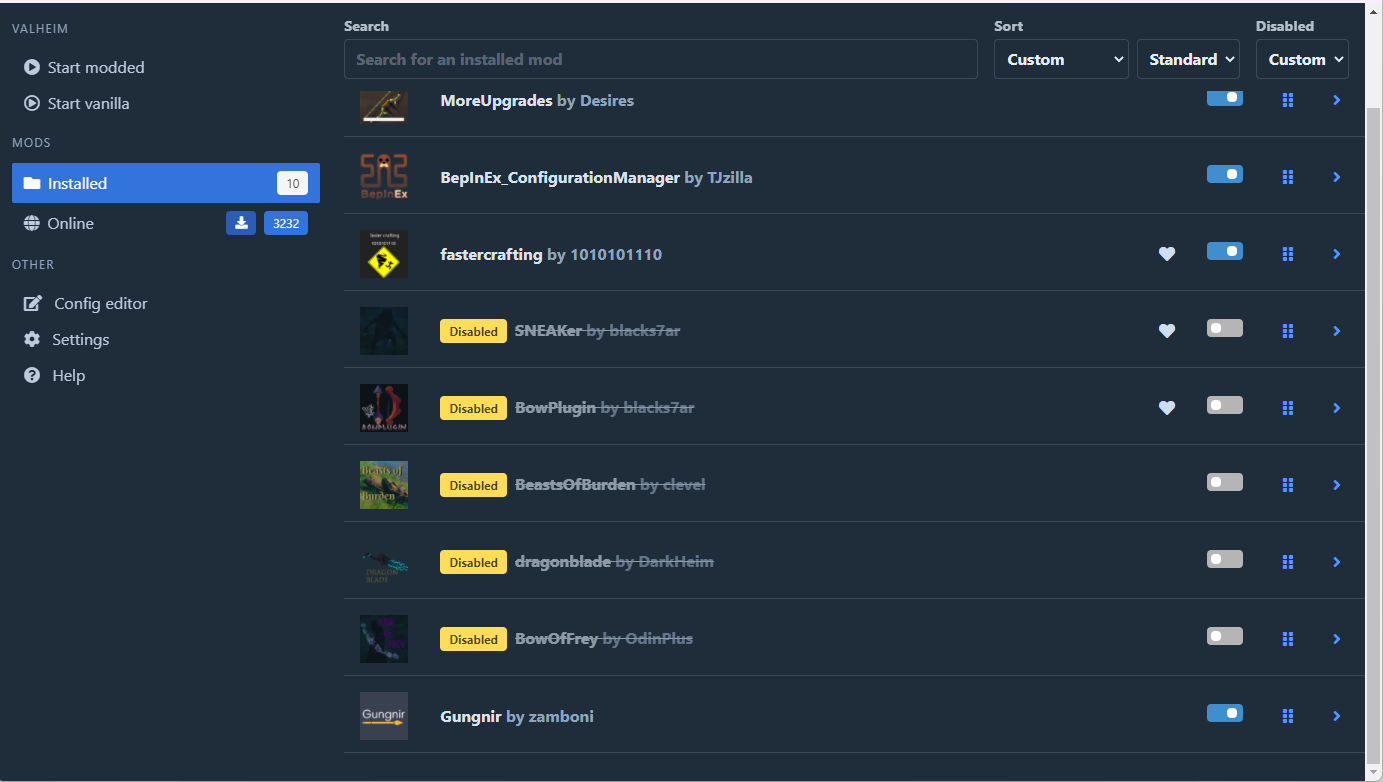Expand the BowOfFrey row chevron

coord(1337,639)
